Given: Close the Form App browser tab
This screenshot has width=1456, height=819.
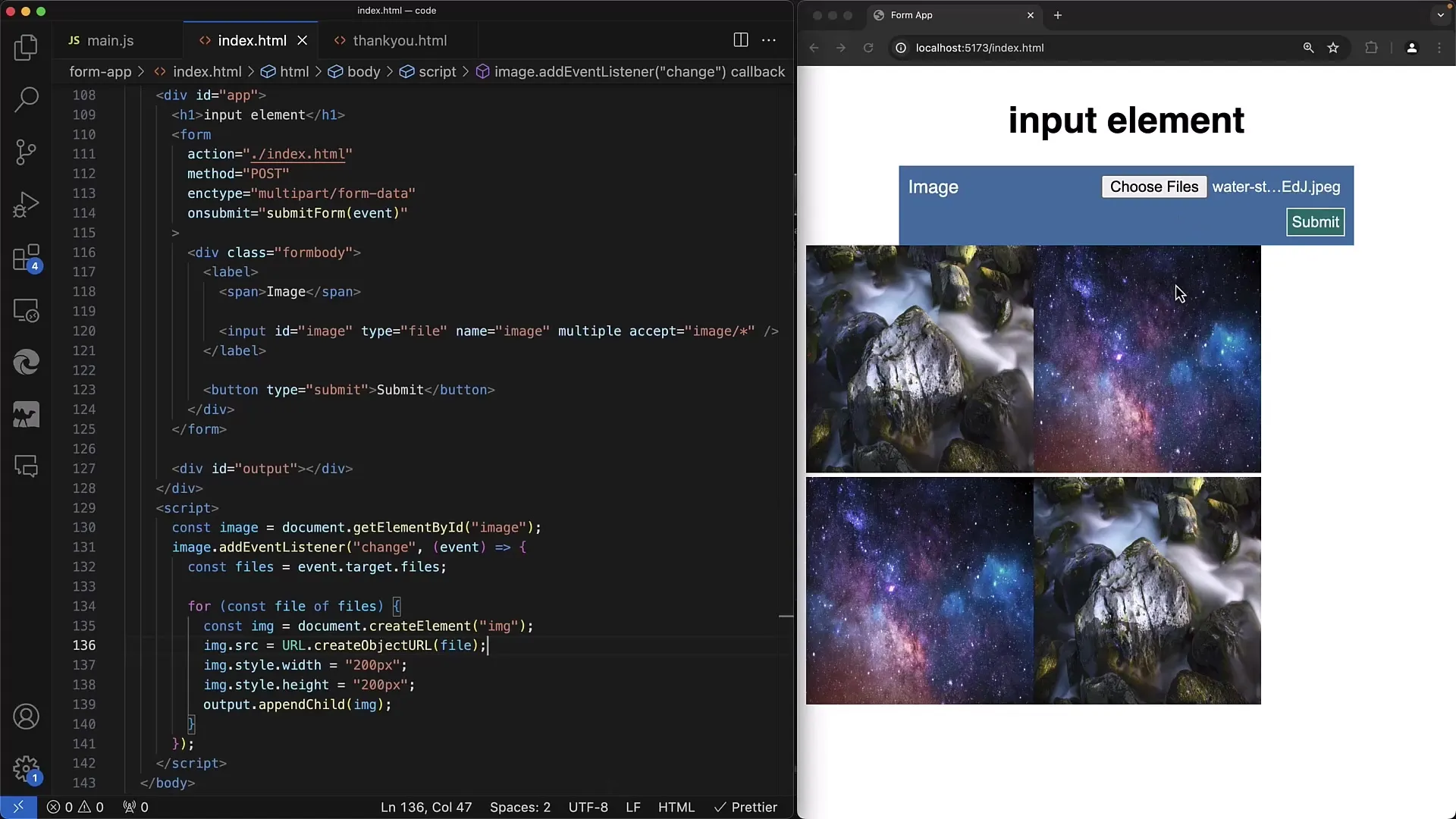Looking at the screenshot, I should pyautogui.click(x=1031, y=15).
